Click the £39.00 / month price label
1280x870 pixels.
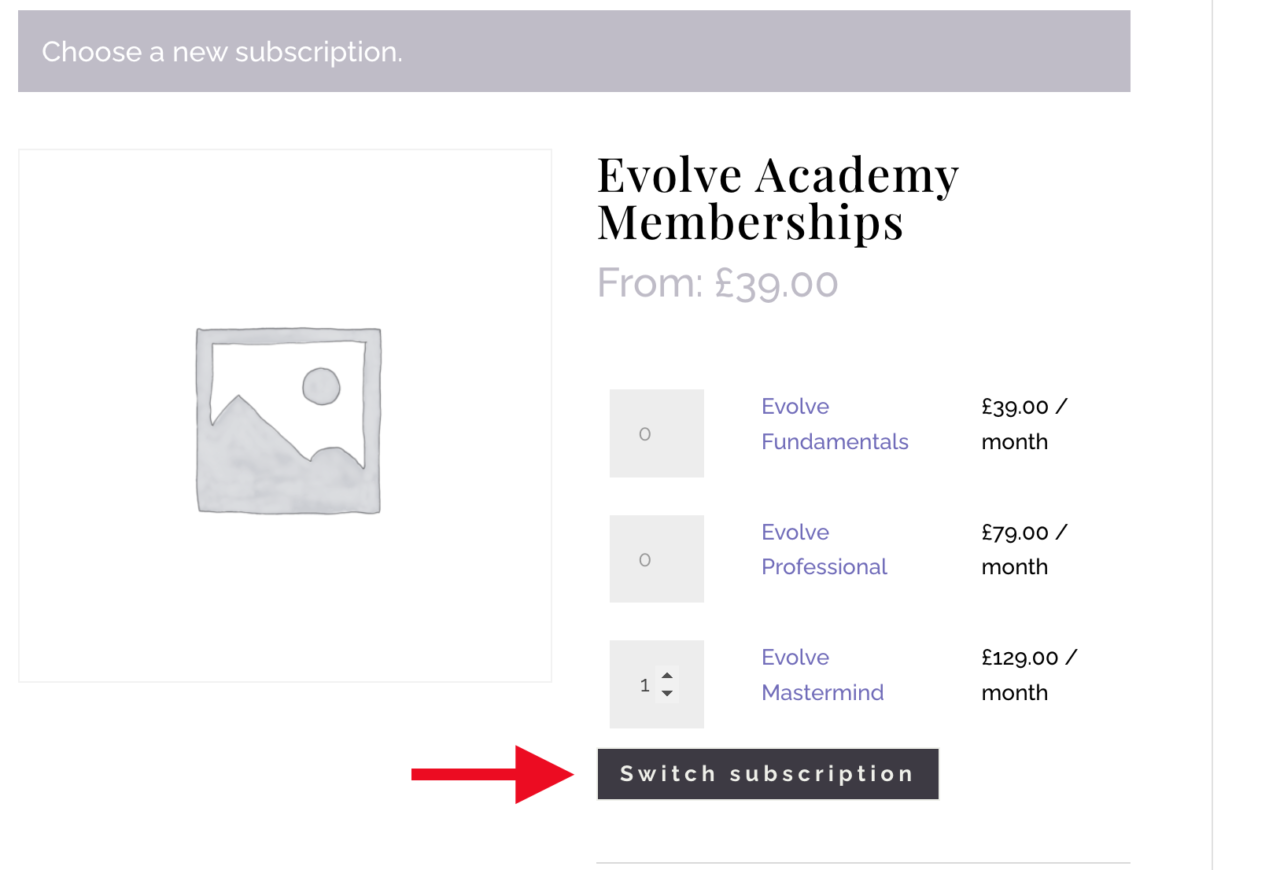(1023, 423)
